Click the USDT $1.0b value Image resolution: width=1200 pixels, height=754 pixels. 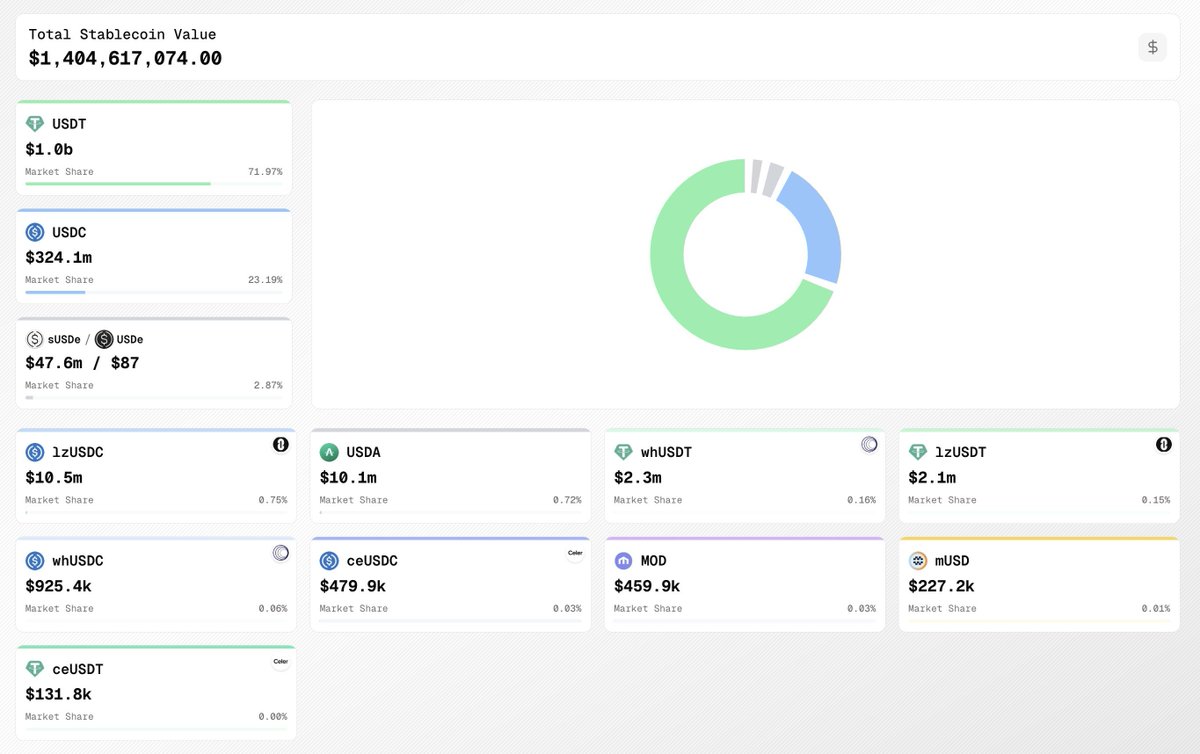(50, 149)
